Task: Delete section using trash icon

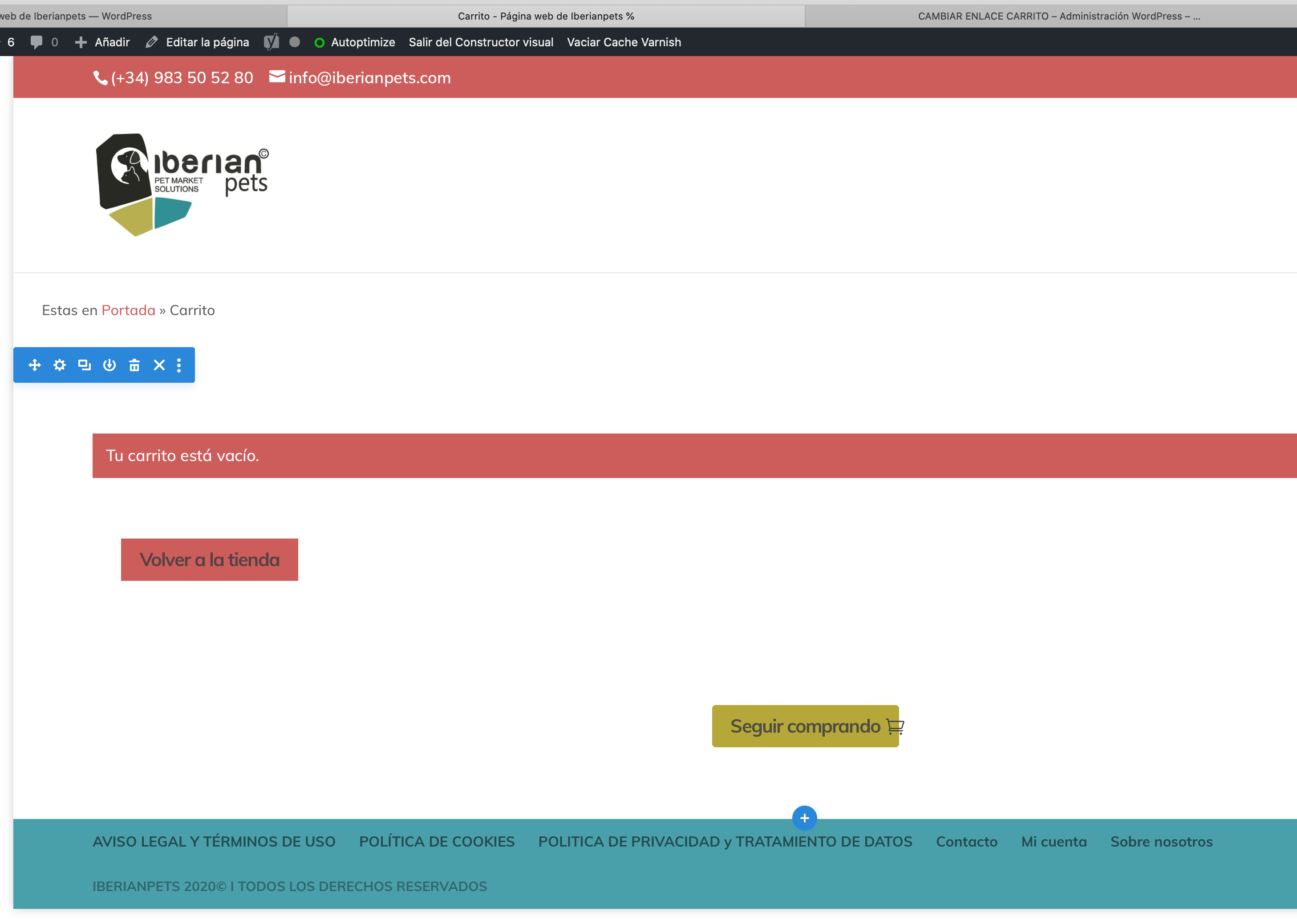Action: click(x=134, y=365)
